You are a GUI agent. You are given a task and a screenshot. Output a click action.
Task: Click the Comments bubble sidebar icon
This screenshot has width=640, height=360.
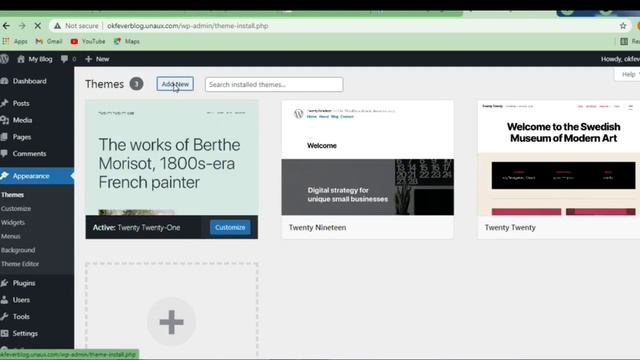4,153
